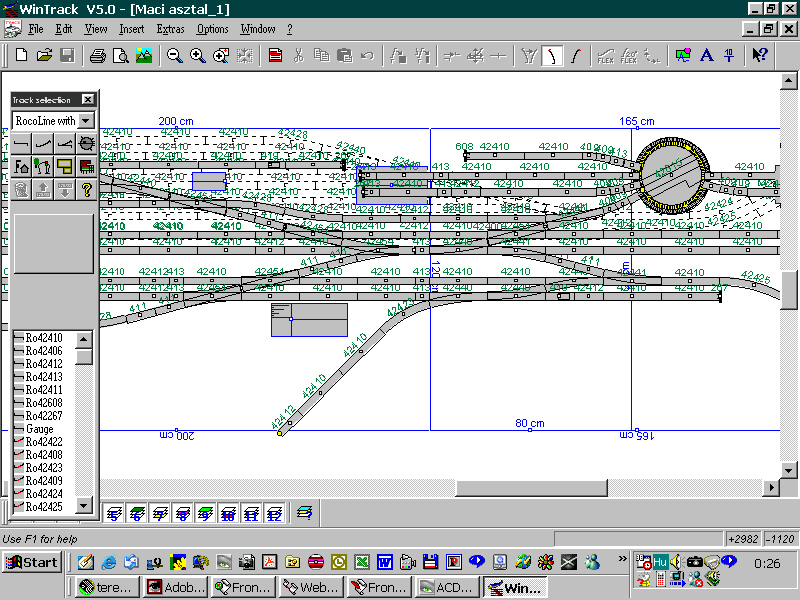The image size is (800, 600).
Task: Open the Options menu
Action: [213, 29]
